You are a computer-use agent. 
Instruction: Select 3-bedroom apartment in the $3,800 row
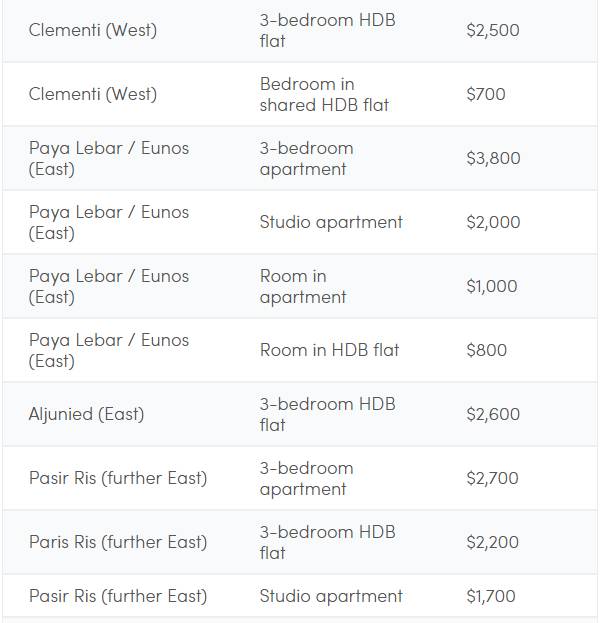tap(306, 158)
